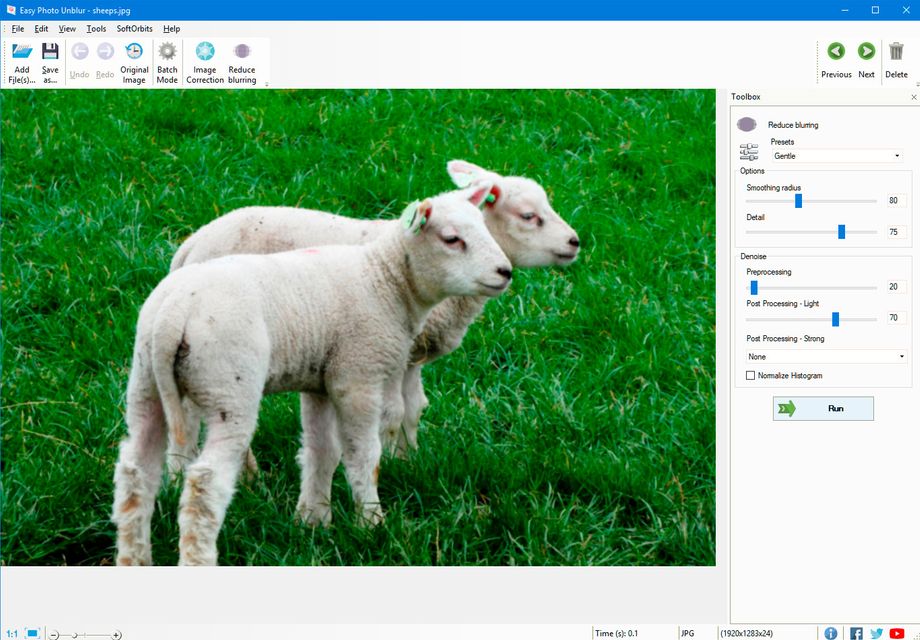This screenshot has height=640, width=920.
Task: Click the Add File(s) toolbar icon
Action: 21,62
